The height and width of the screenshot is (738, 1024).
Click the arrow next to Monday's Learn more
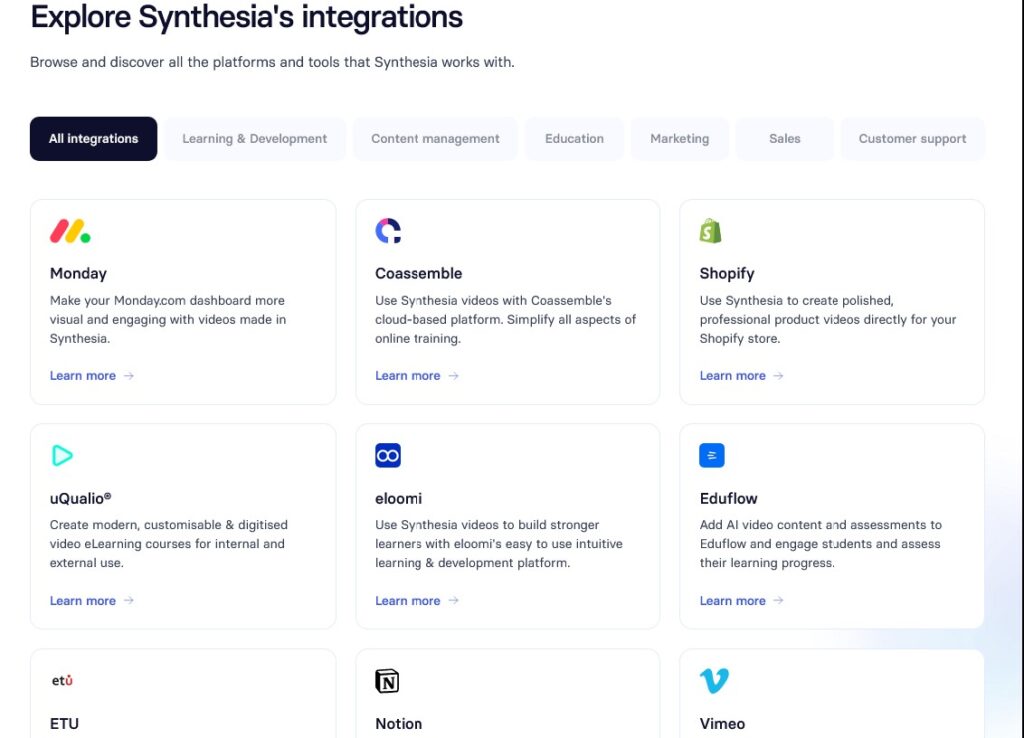point(129,376)
